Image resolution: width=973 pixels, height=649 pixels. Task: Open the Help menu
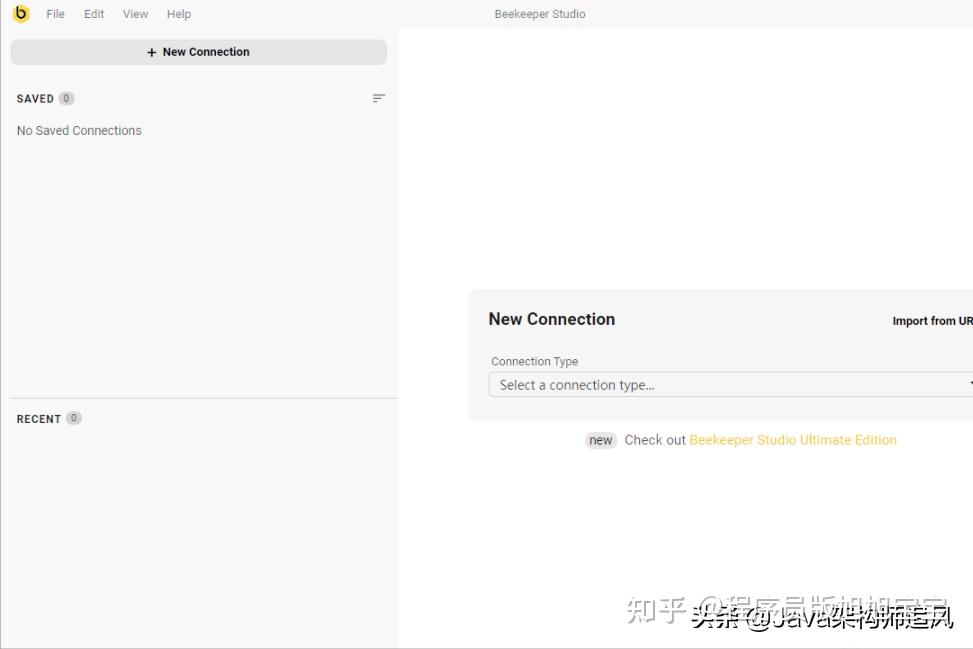179,14
